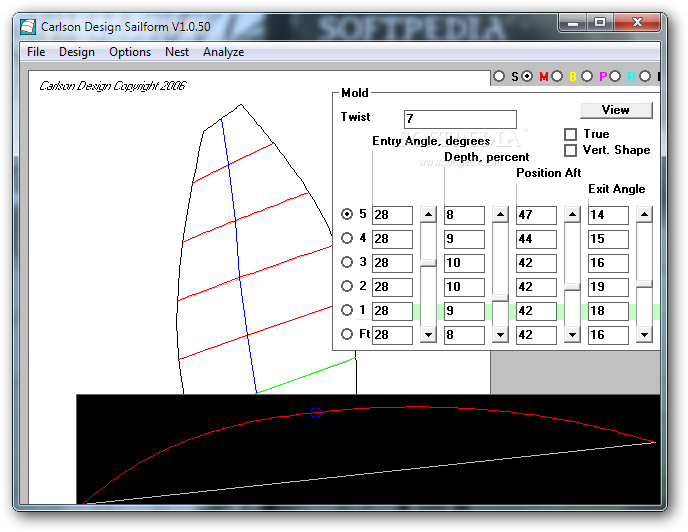Enable the True checkbox
688x532 pixels.
pyautogui.click(x=570, y=134)
